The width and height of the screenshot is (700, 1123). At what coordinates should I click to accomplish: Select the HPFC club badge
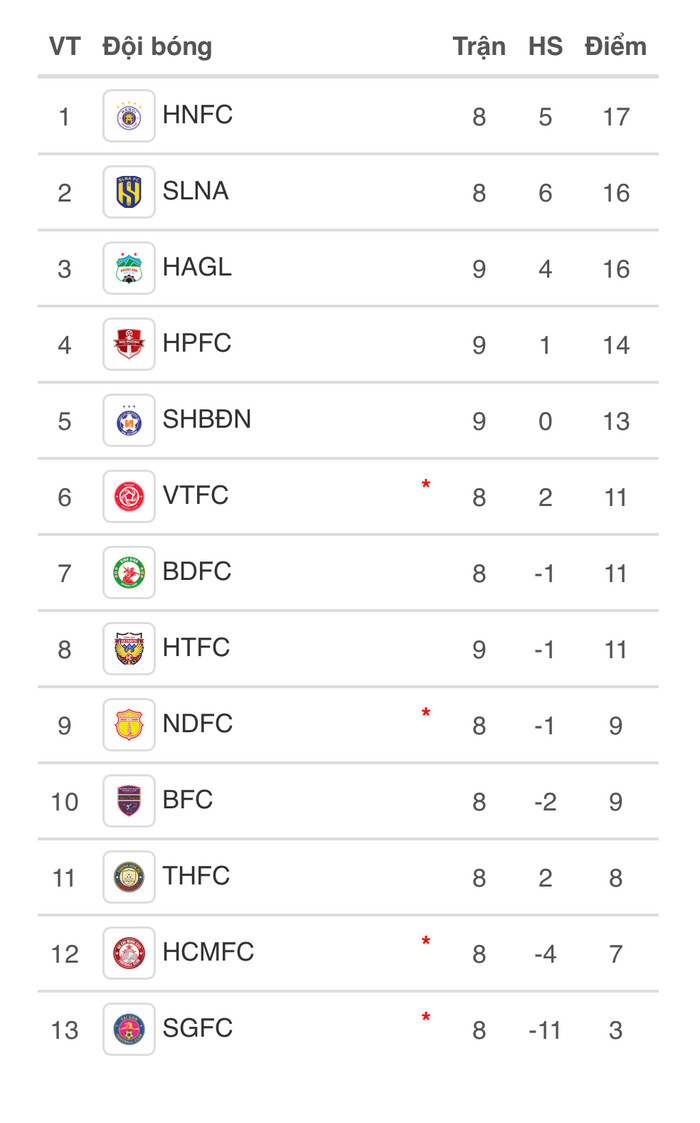[129, 344]
